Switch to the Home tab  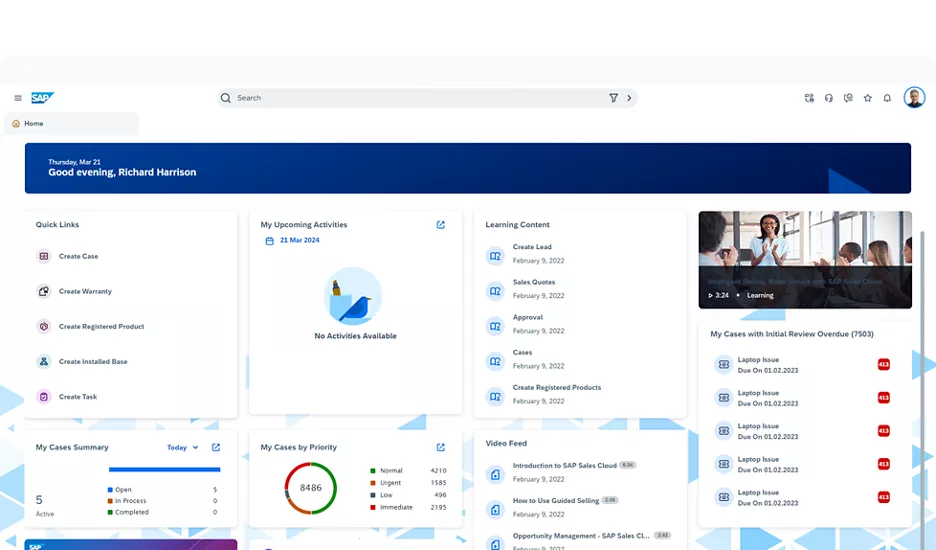pos(72,124)
